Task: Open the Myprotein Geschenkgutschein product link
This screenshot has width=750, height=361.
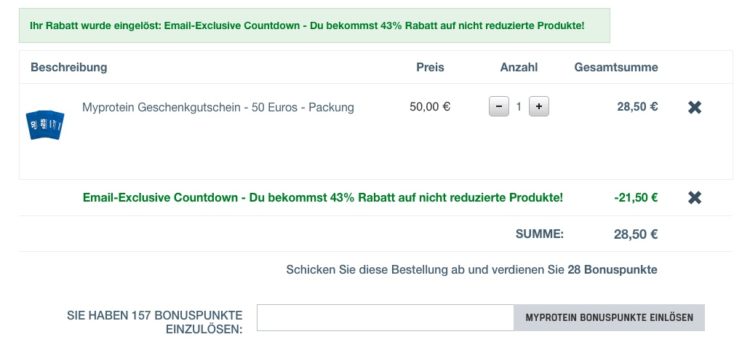Action: [218, 107]
